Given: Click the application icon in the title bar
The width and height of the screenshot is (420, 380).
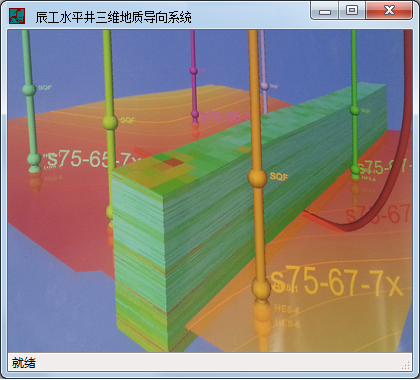Looking at the screenshot, I should click(x=17, y=16).
